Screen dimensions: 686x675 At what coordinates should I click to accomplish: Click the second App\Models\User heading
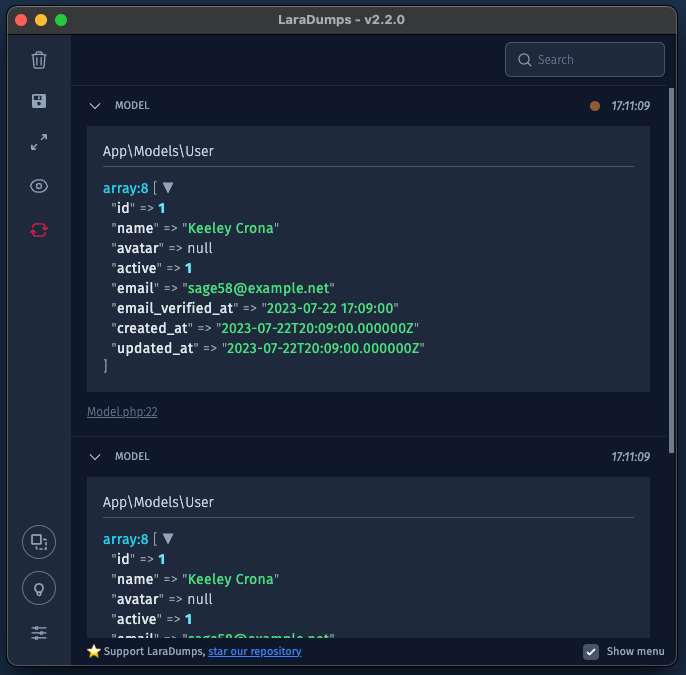pos(158,502)
